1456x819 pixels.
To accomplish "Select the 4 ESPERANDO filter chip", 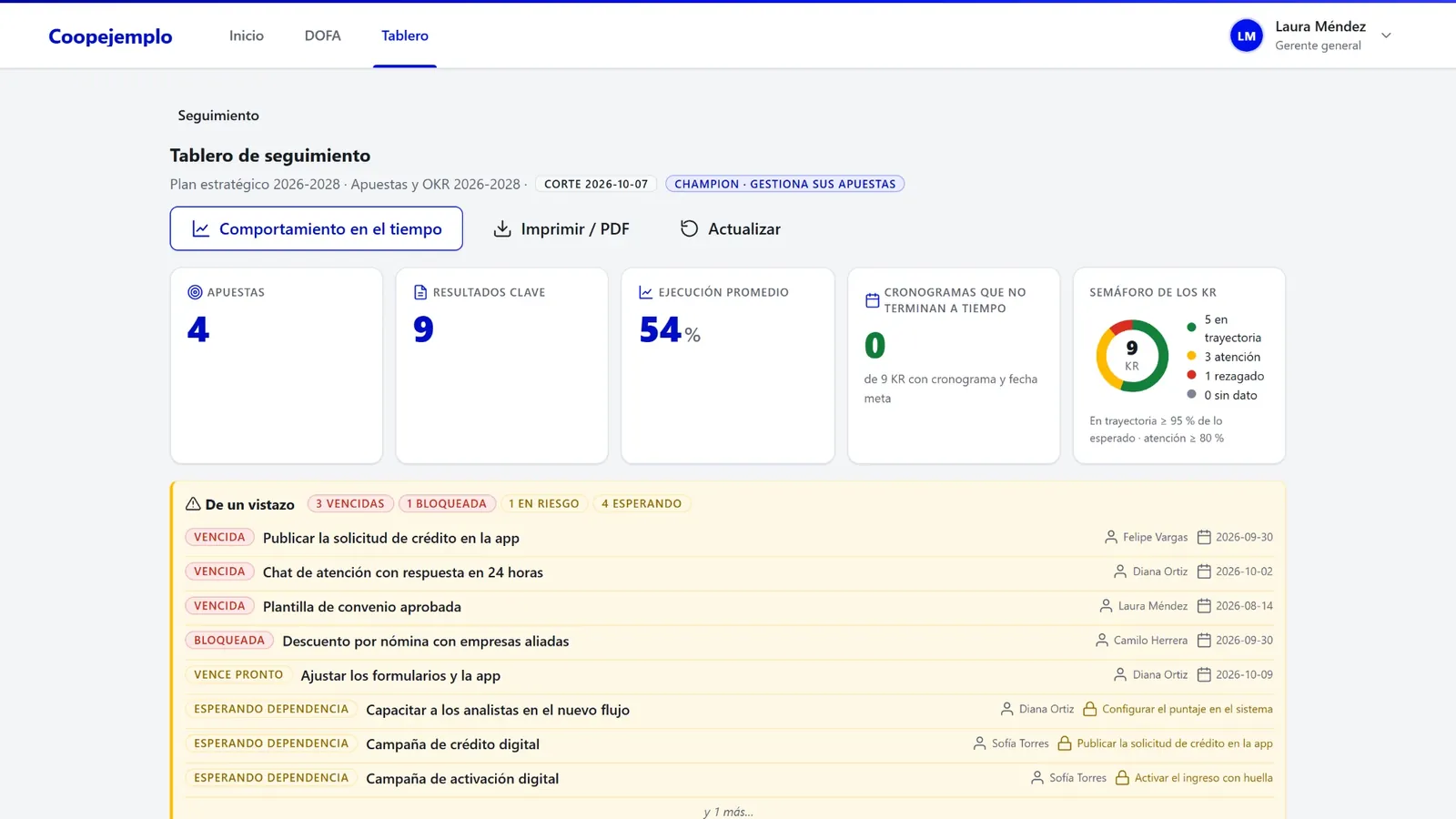I will coord(642,503).
